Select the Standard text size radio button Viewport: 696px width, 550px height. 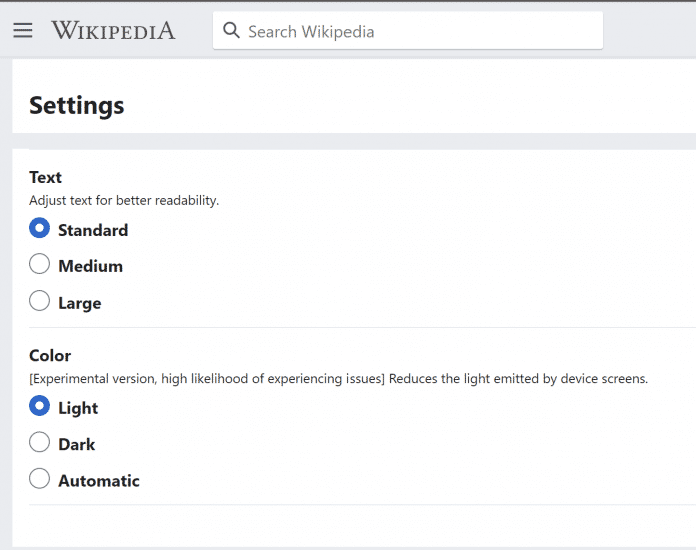point(40,228)
